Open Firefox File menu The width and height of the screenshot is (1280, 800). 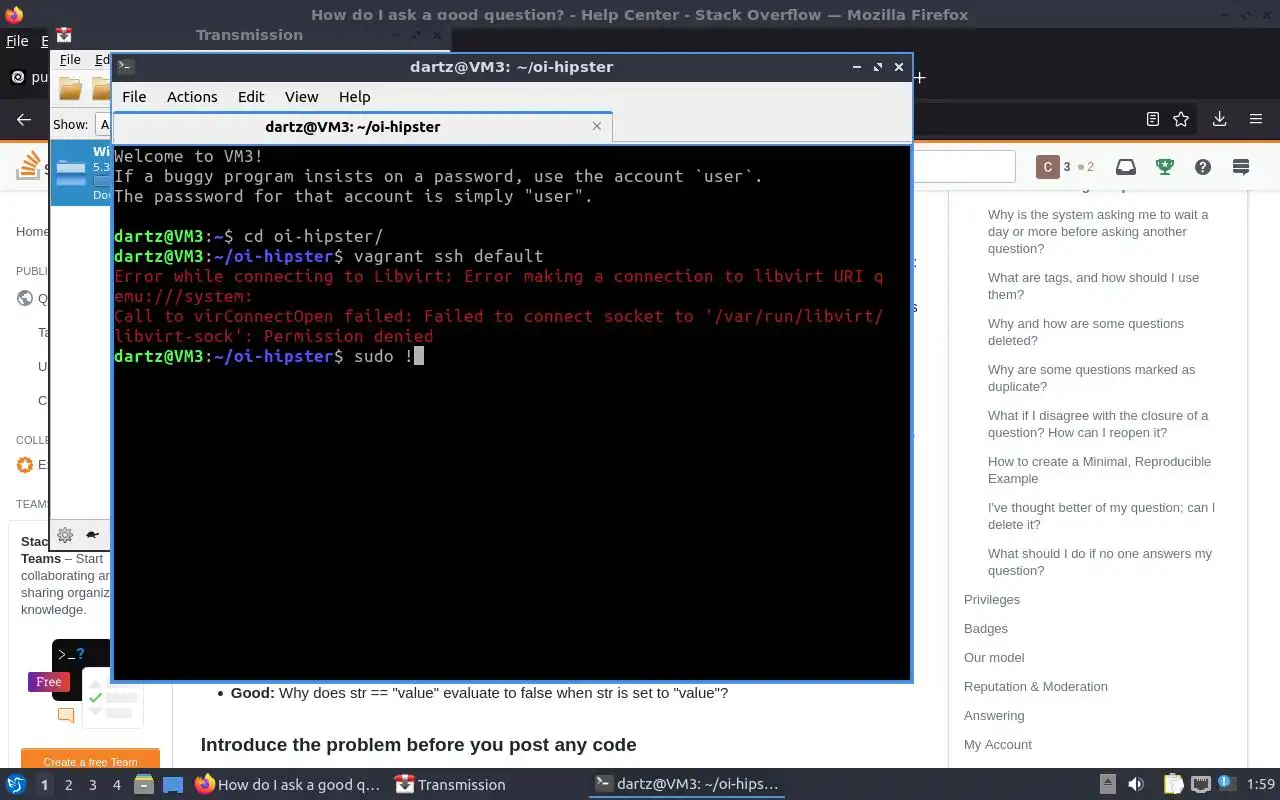(x=17, y=42)
